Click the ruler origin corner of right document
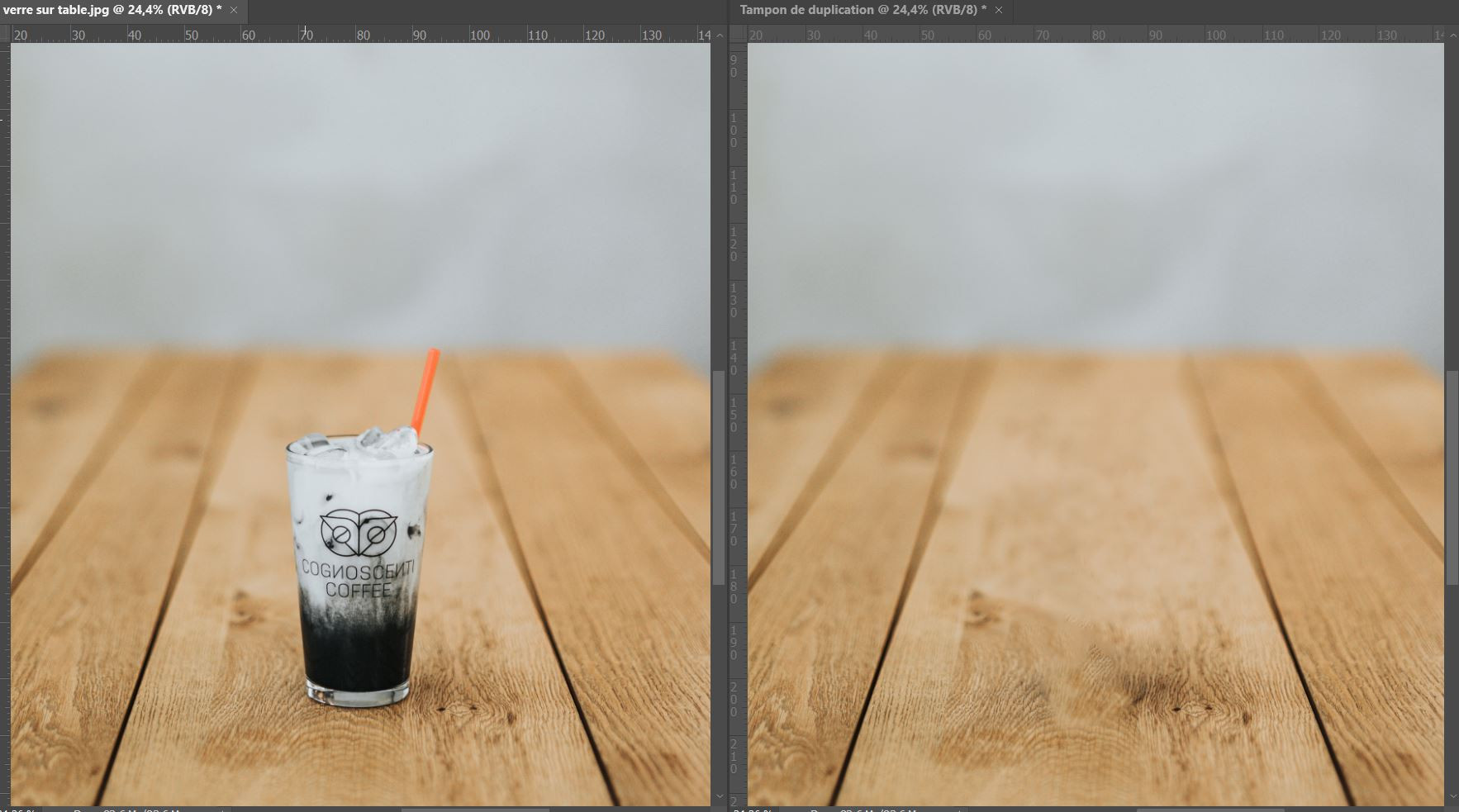The height and width of the screenshot is (812, 1459). point(738,34)
